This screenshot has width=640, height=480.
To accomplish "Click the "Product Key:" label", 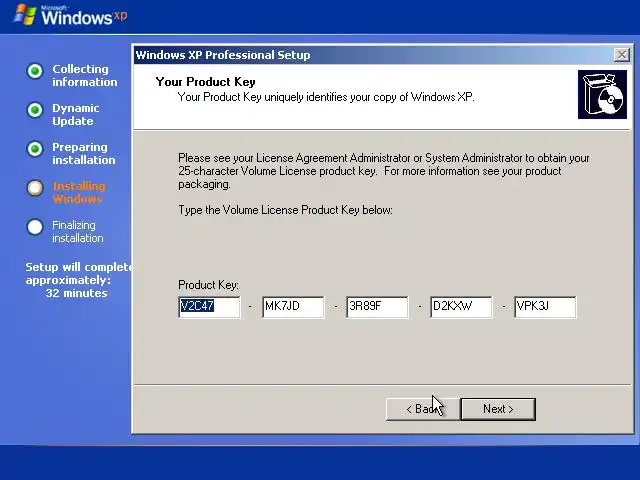I will [208, 284].
